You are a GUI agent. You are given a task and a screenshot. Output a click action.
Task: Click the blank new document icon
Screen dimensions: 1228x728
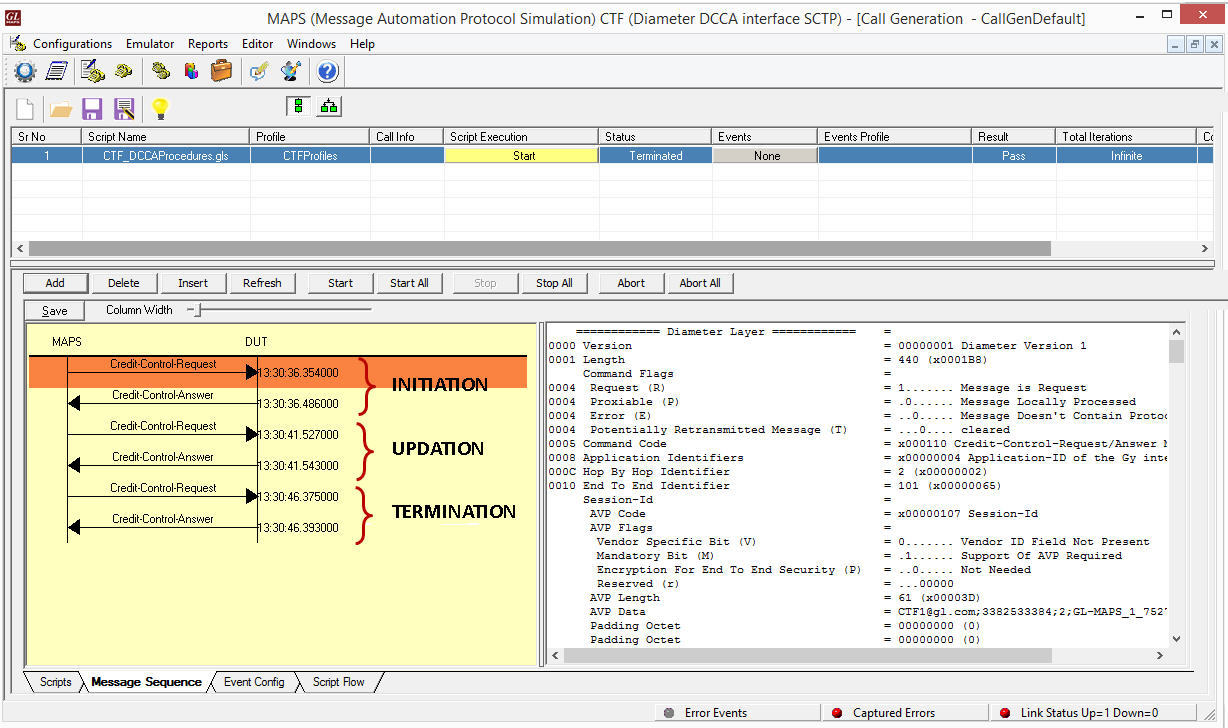25,108
